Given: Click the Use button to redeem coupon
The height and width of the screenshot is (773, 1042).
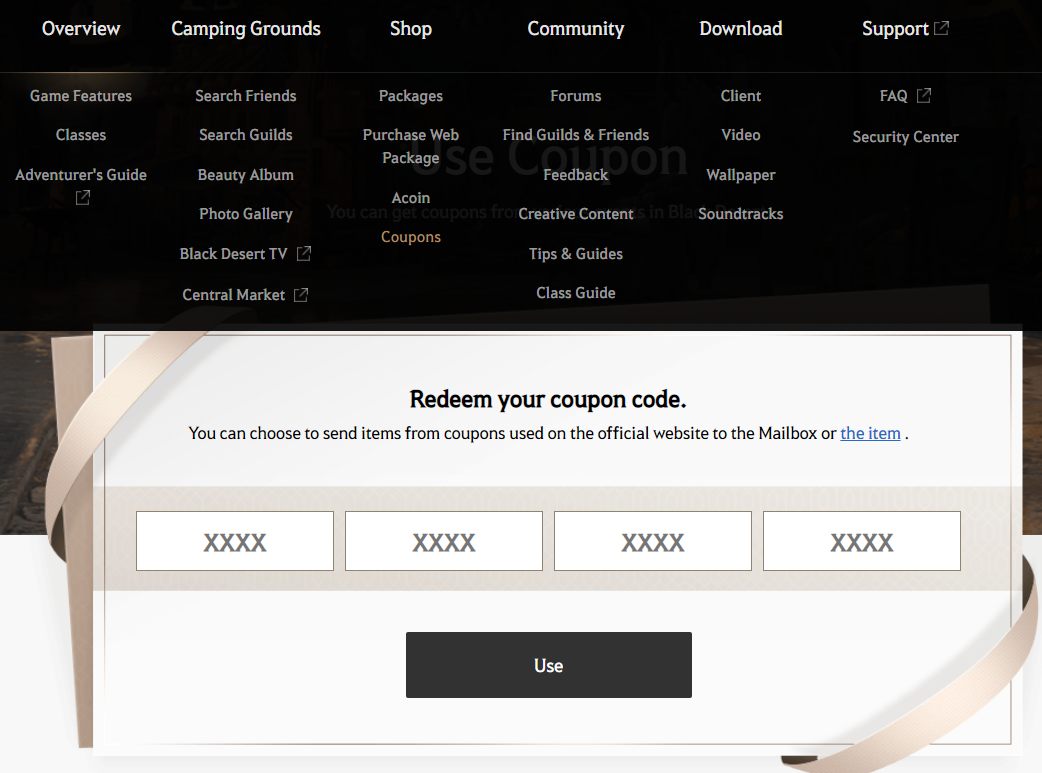Looking at the screenshot, I should (549, 665).
